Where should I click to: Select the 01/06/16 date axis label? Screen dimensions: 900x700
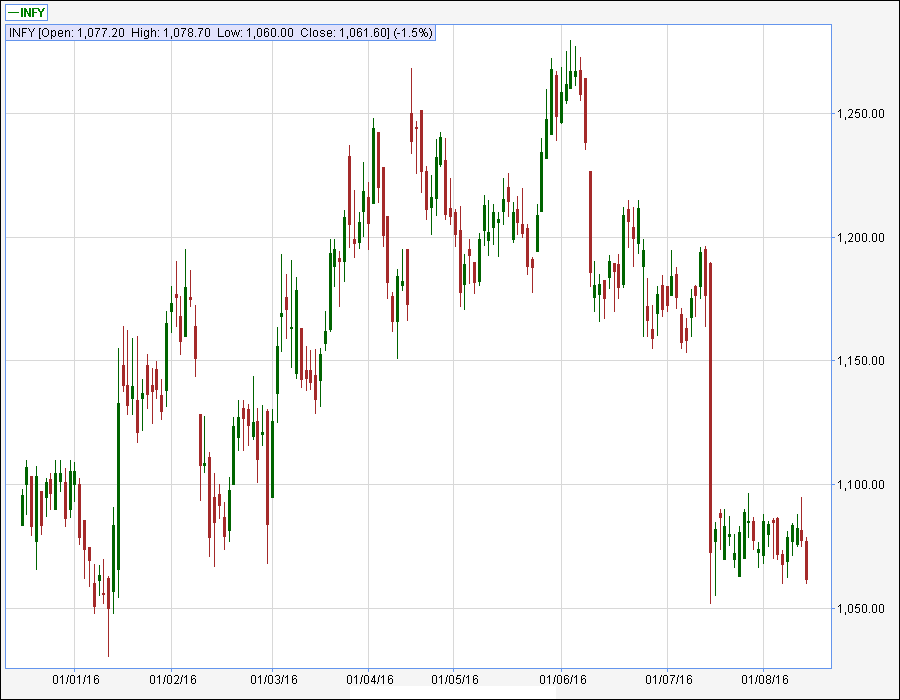(562, 679)
